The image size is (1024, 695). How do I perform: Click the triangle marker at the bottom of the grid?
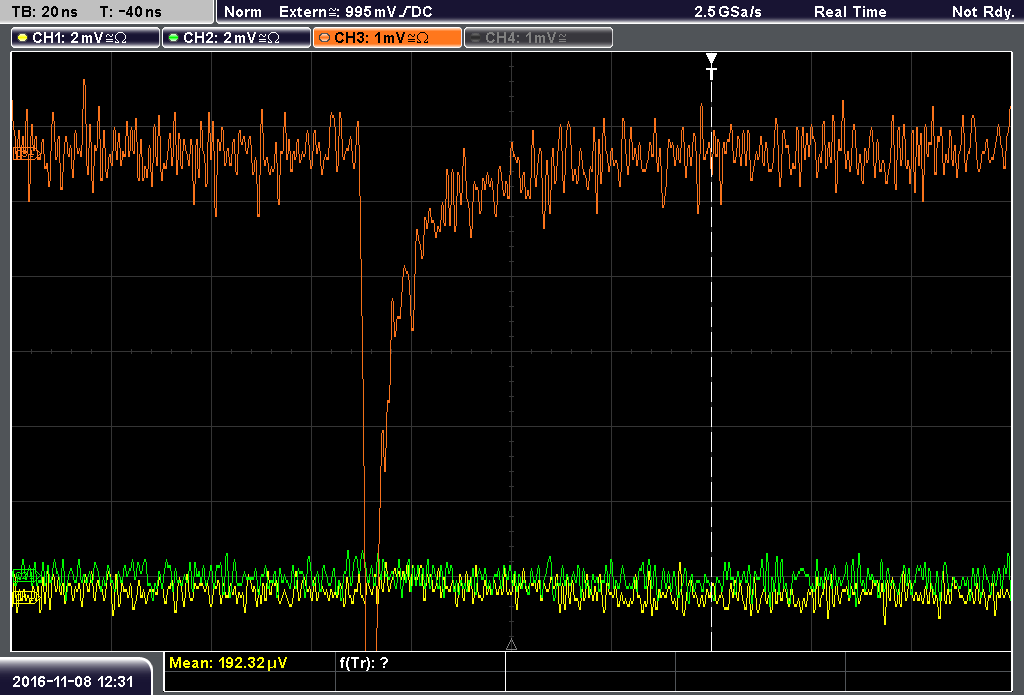tap(511, 645)
